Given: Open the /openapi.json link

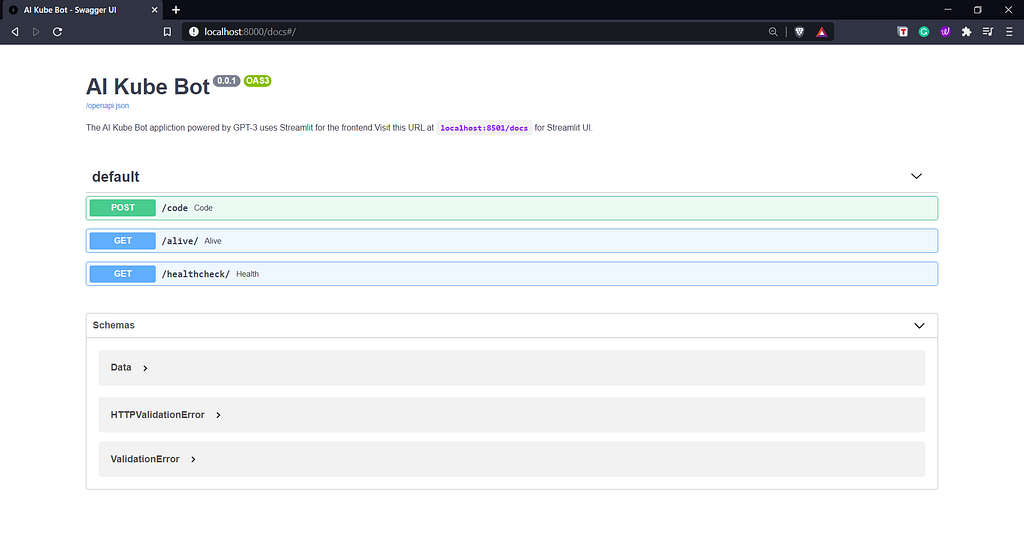Looking at the screenshot, I should [107, 106].
